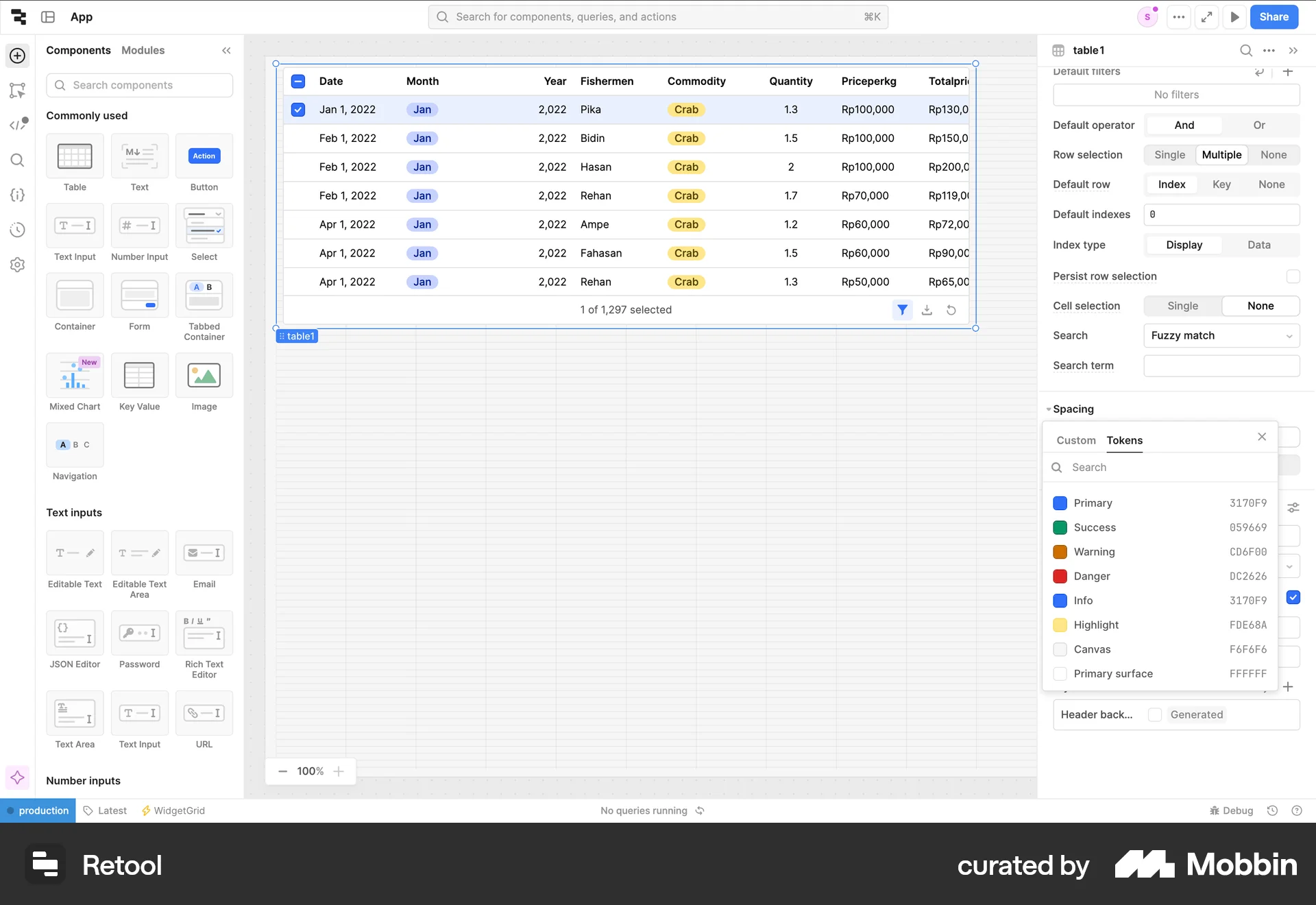Set Row selection to Single

pos(1169,154)
